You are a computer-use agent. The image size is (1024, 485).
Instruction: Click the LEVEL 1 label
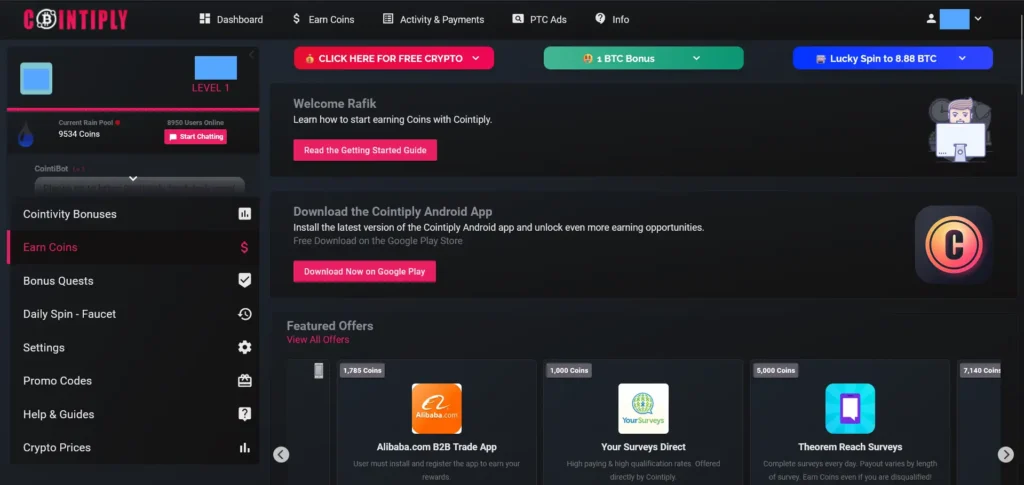[210, 87]
